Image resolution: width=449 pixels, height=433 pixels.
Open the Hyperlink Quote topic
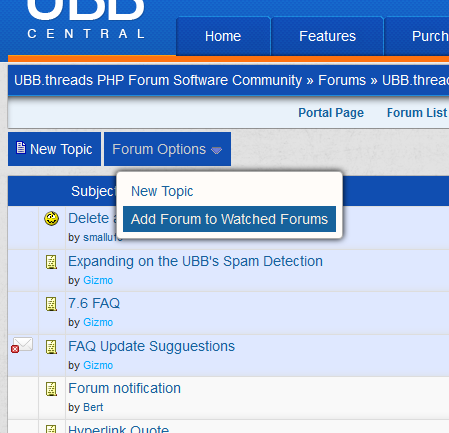click(118, 429)
